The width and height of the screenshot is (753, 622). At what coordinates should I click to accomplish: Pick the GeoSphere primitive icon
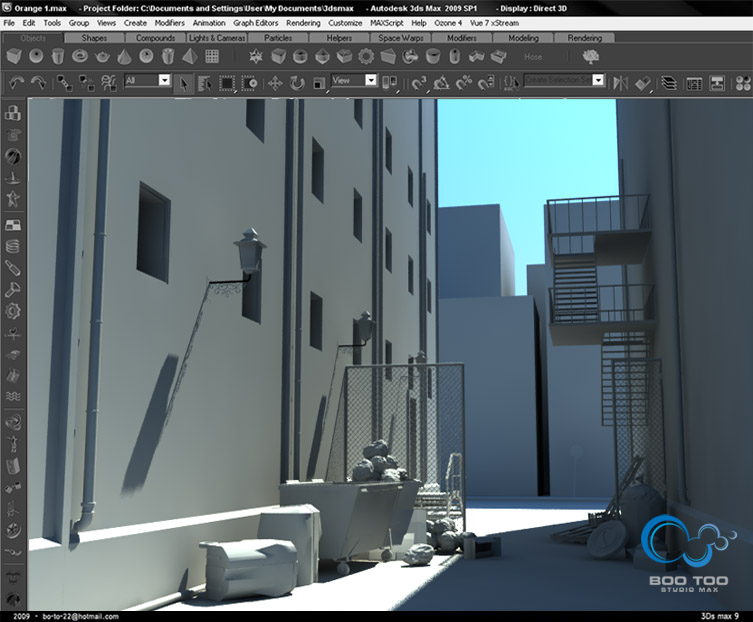pos(146,57)
